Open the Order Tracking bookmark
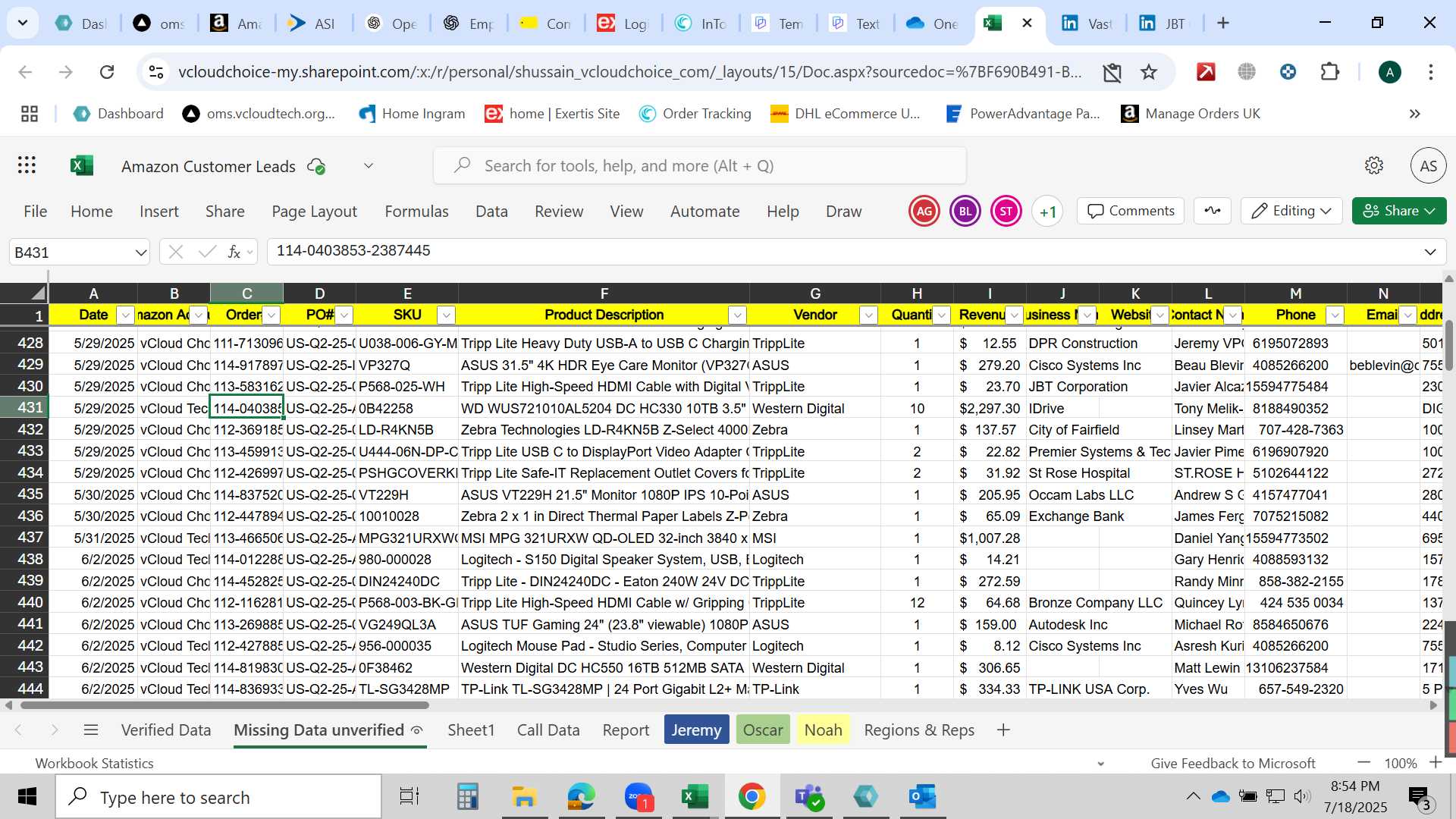Screen dimensions: 1456x819 click(x=695, y=114)
